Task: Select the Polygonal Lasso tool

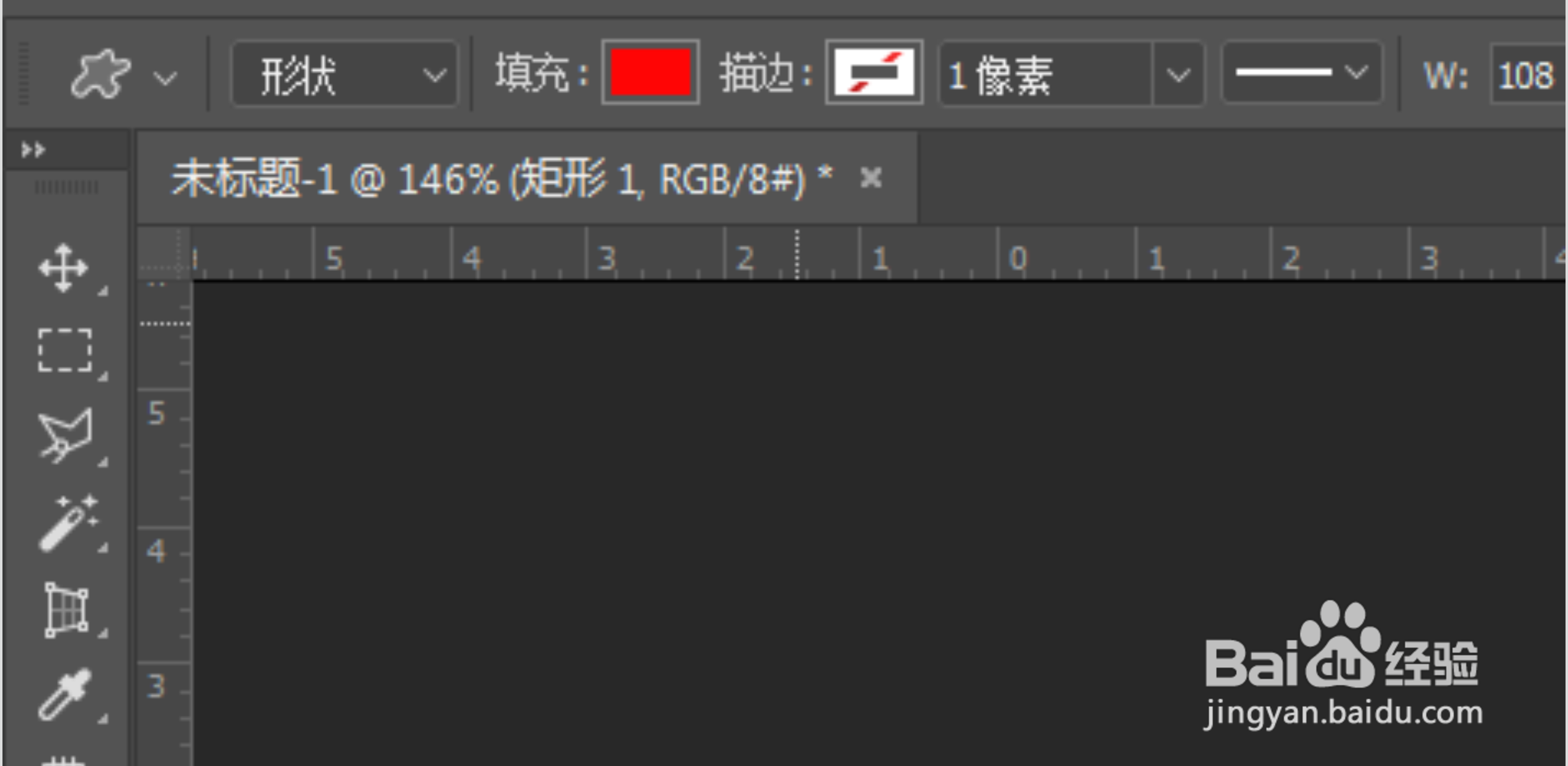Action: point(65,435)
